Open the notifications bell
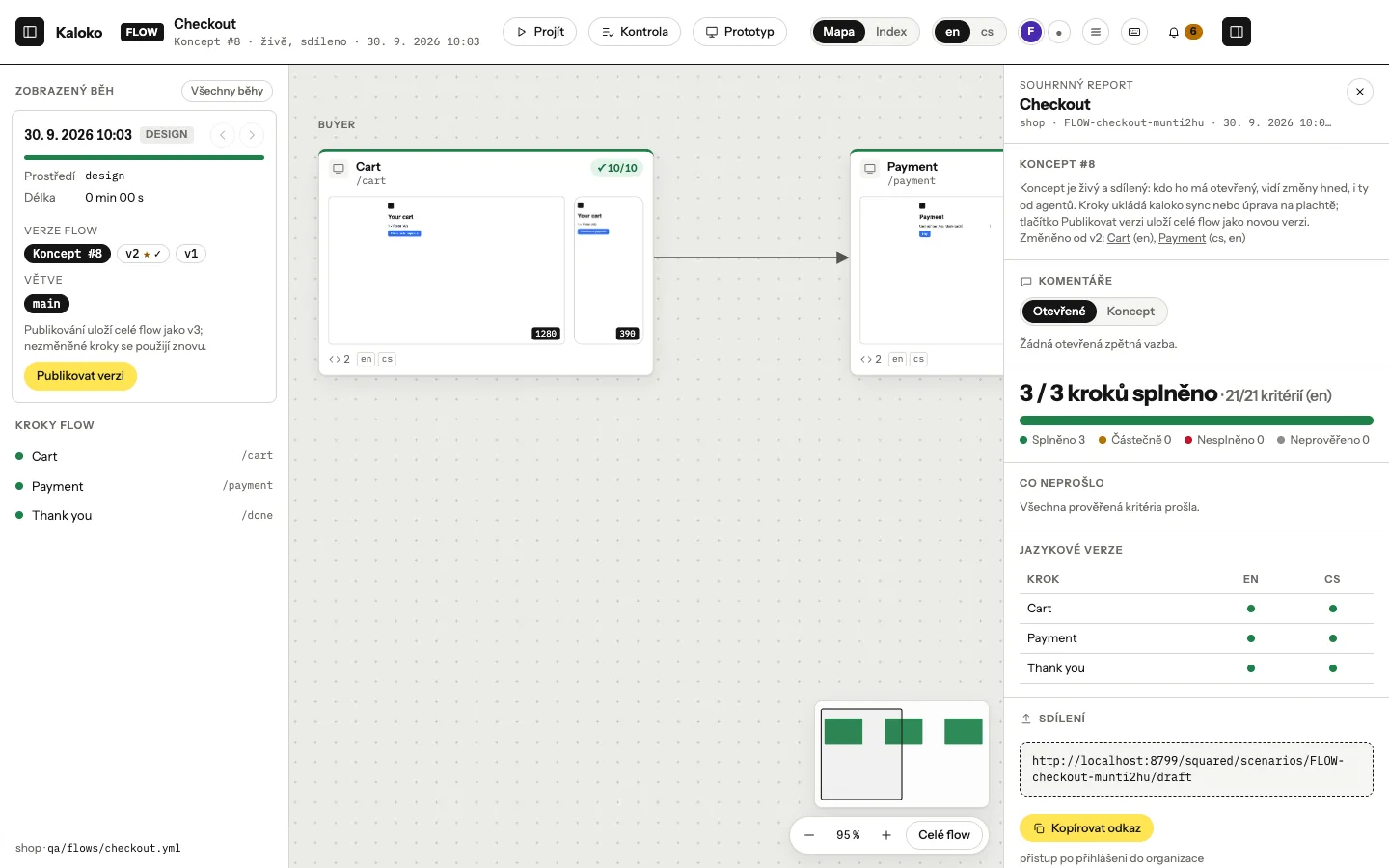Image resolution: width=1389 pixels, height=868 pixels. coord(1174,32)
